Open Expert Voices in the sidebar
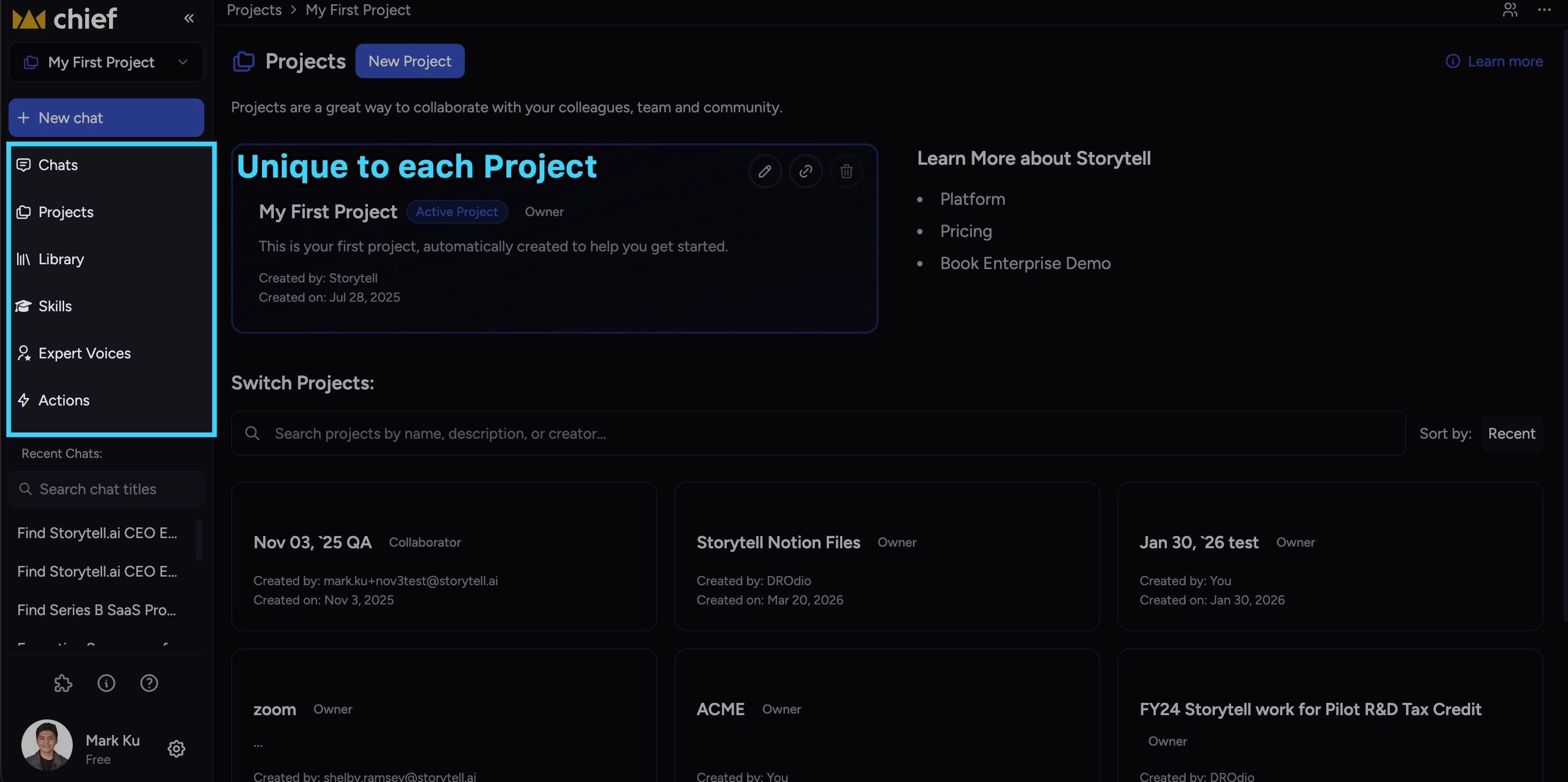The height and width of the screenshot is (782, 1568). (x=84, y=353)
